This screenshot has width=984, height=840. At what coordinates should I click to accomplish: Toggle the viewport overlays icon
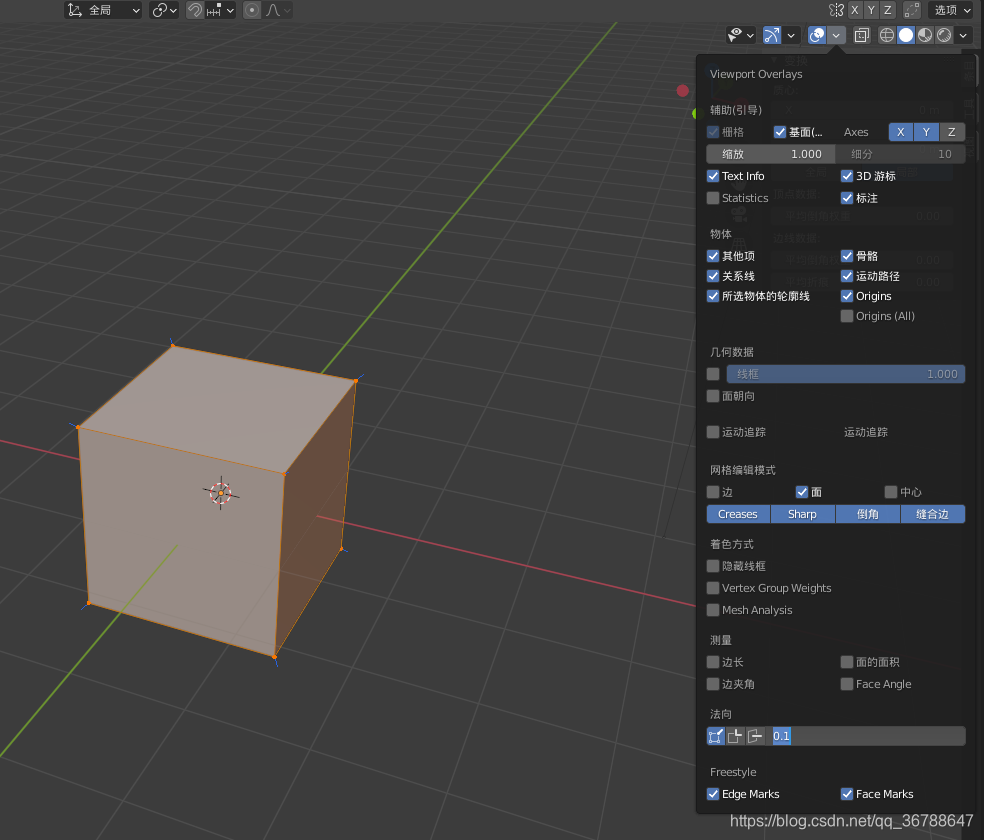(x=817, y=35)
